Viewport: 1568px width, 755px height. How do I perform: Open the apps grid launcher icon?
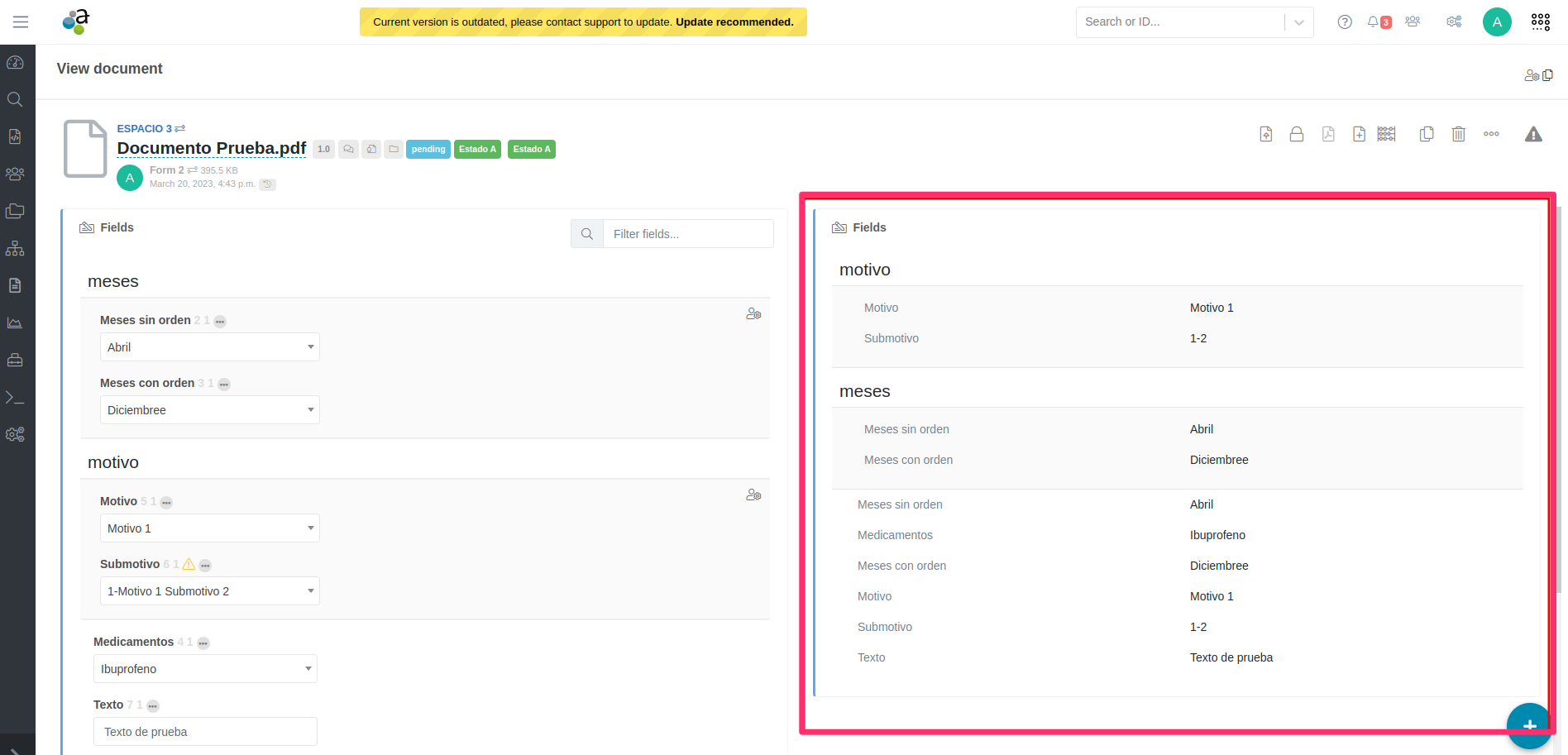pos(1540,22)
